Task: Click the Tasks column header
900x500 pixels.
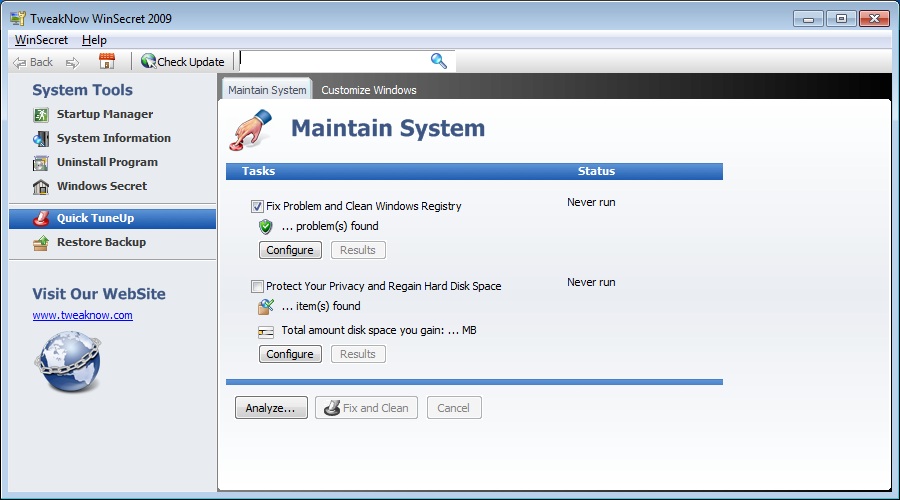Action: tap(258, 171)
